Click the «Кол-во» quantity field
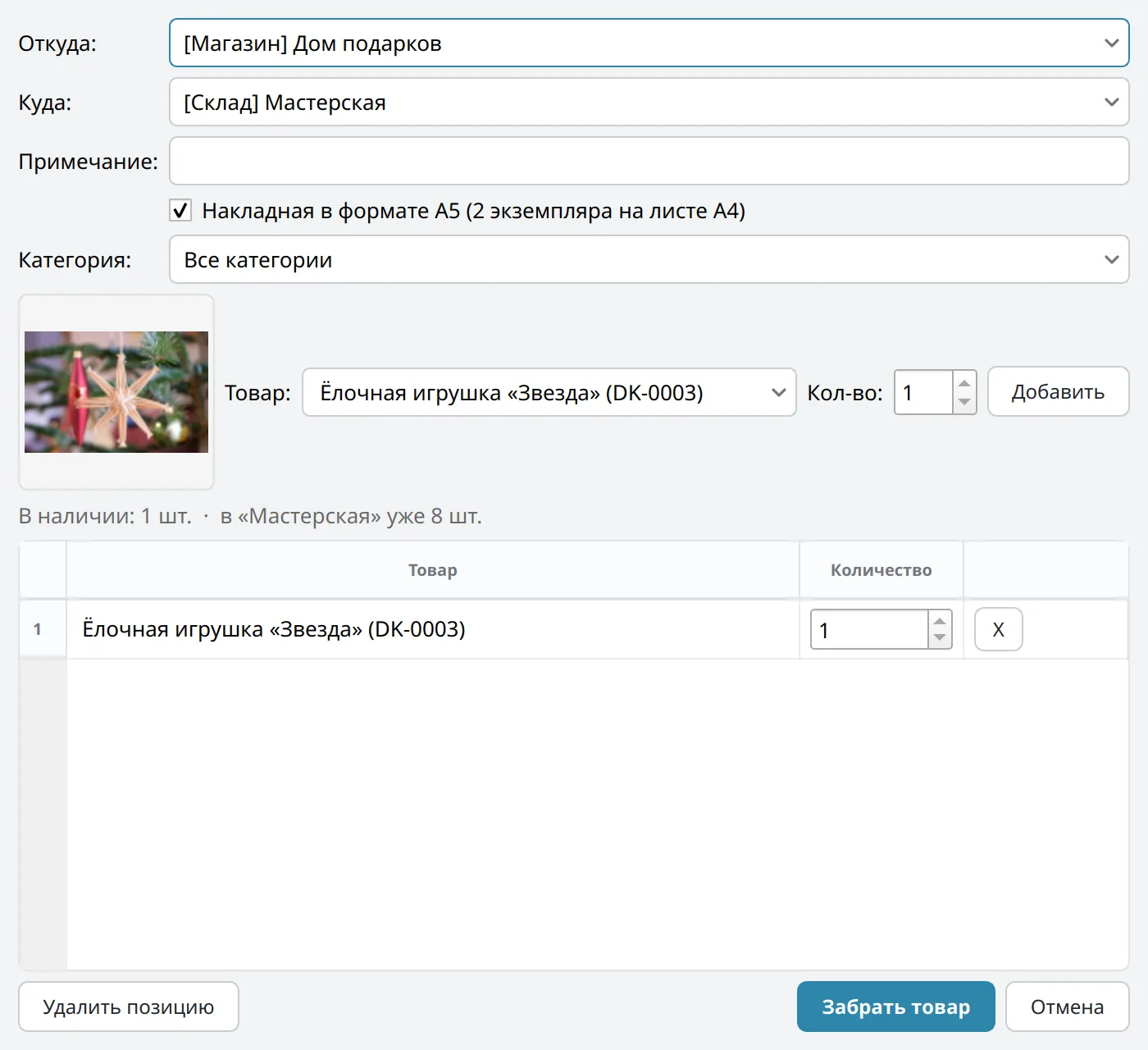Screen dimensions: 1148x1050 [x=923, y=392]
